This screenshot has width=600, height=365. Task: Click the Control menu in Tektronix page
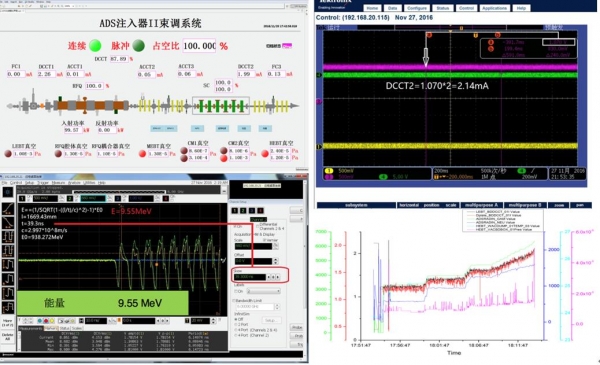pyautogui.click(x=466, y=8)
